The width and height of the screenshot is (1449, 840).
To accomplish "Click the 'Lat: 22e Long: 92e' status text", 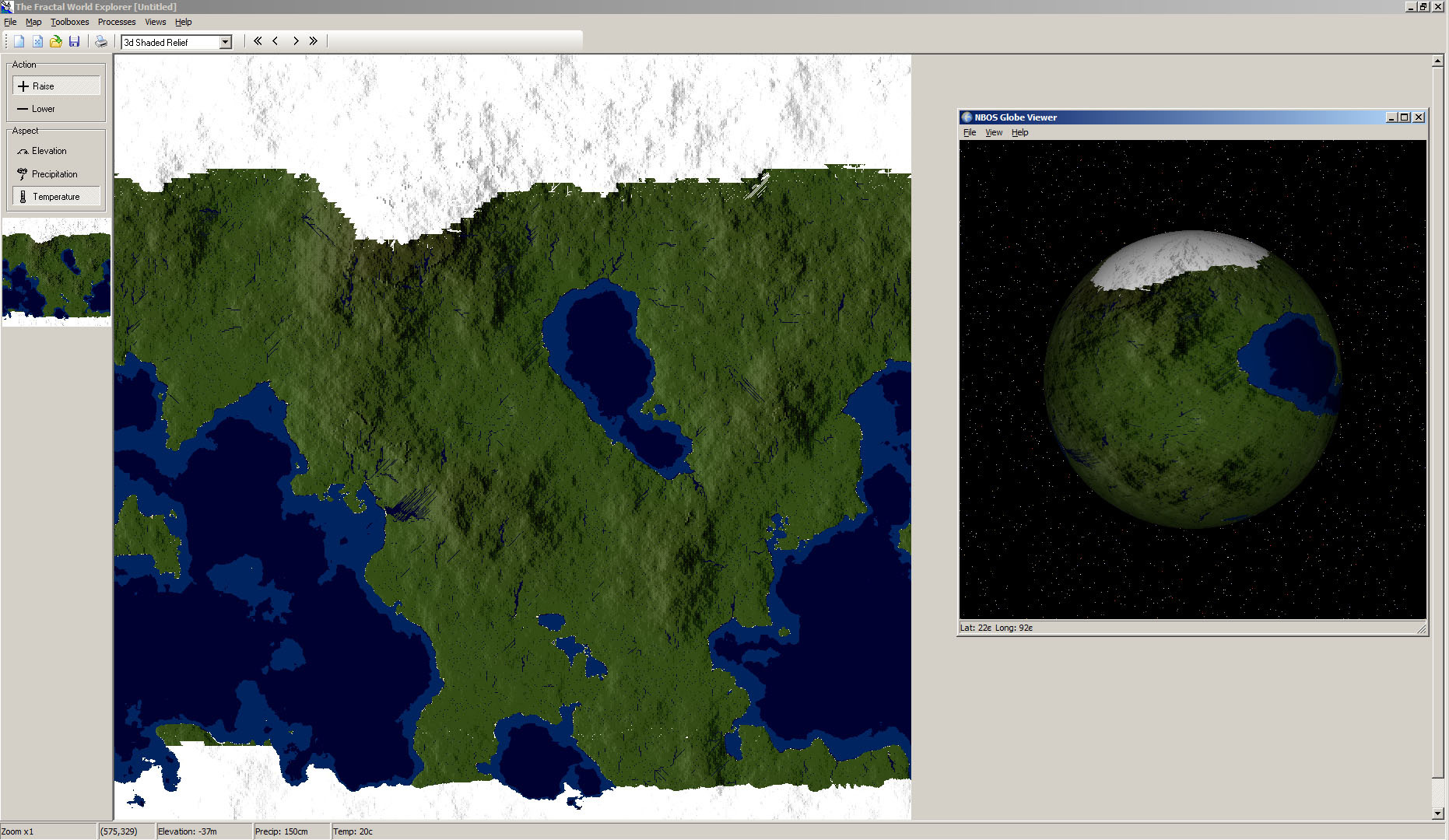I will pos(997,628).
